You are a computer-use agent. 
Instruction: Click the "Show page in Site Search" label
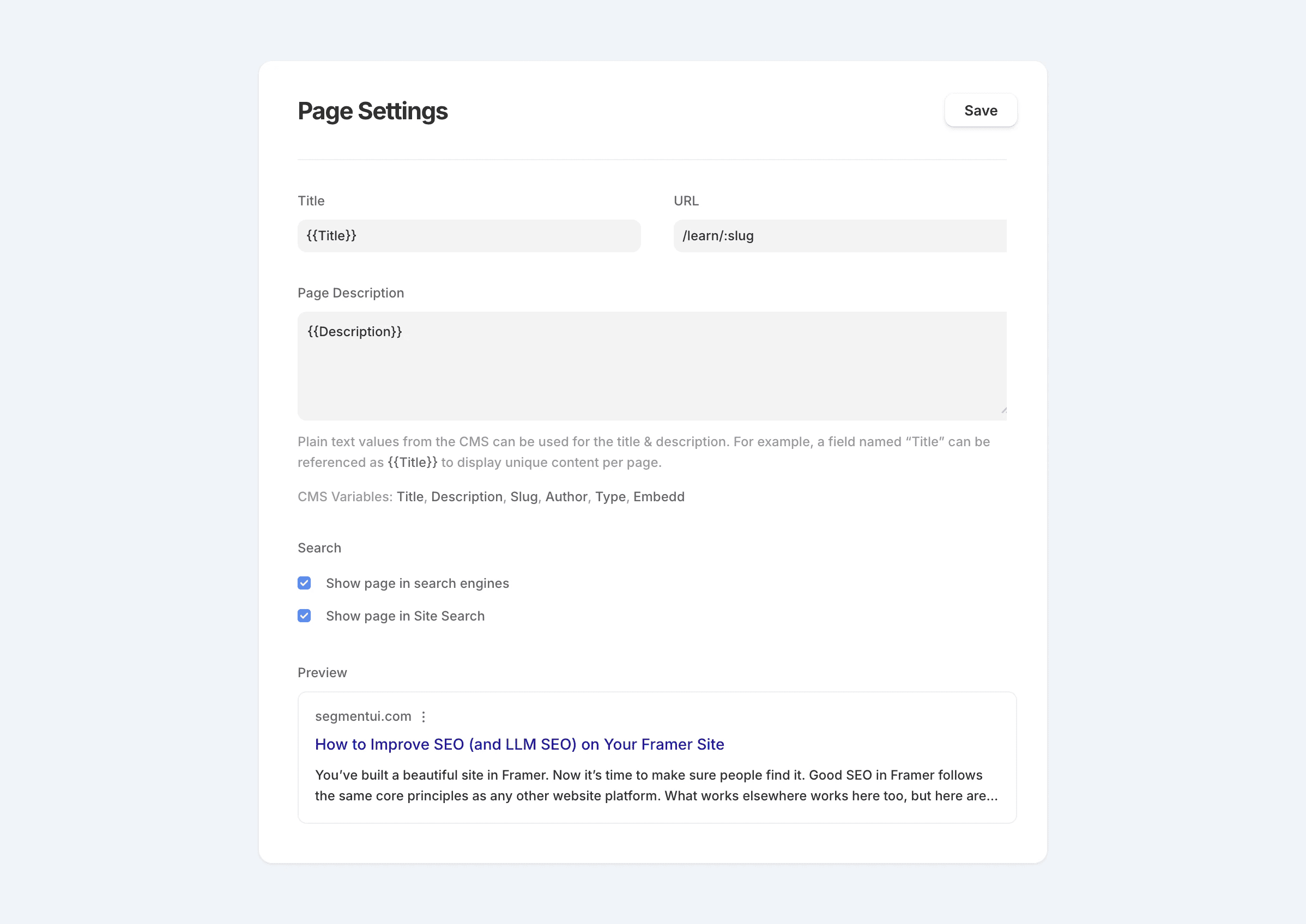coord(405,616)
